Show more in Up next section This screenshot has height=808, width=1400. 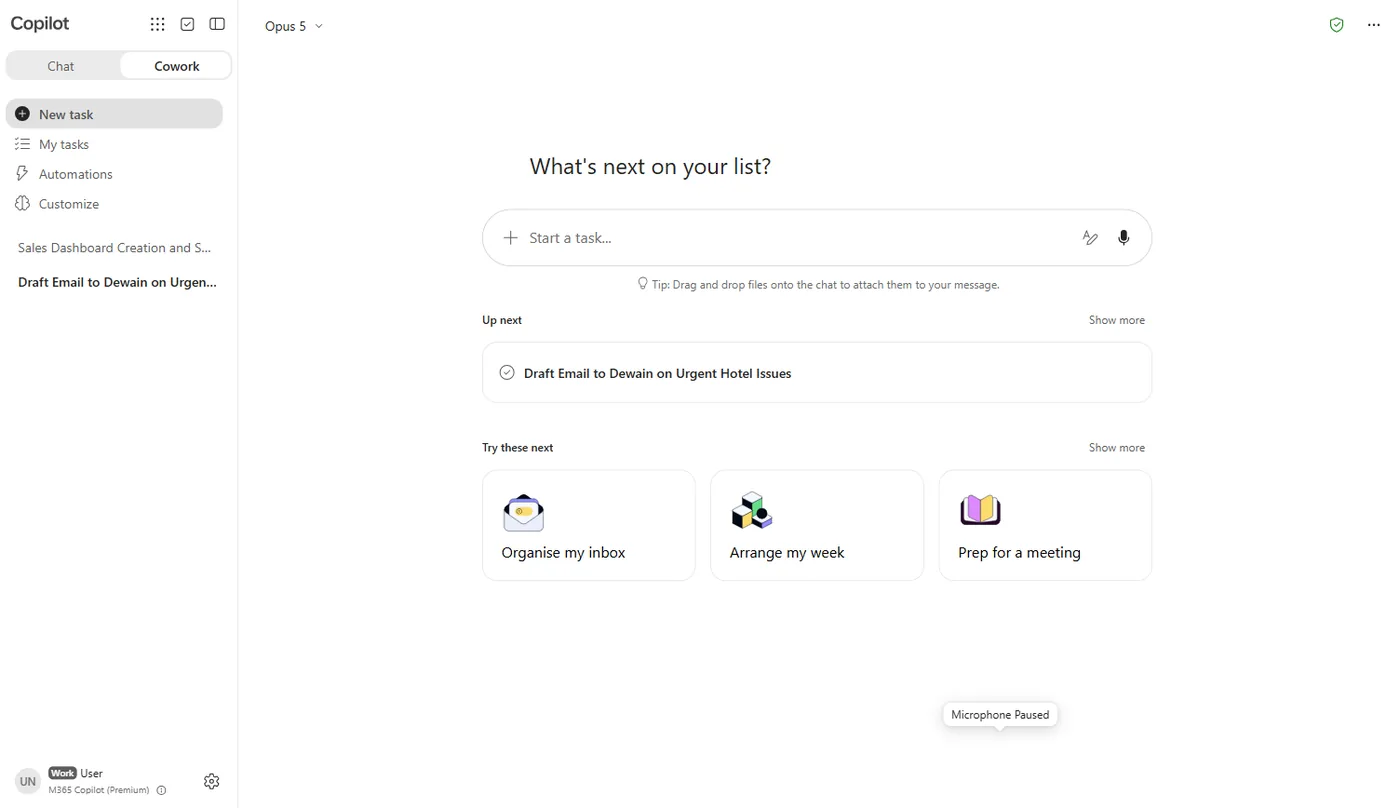pos(1116,320)
